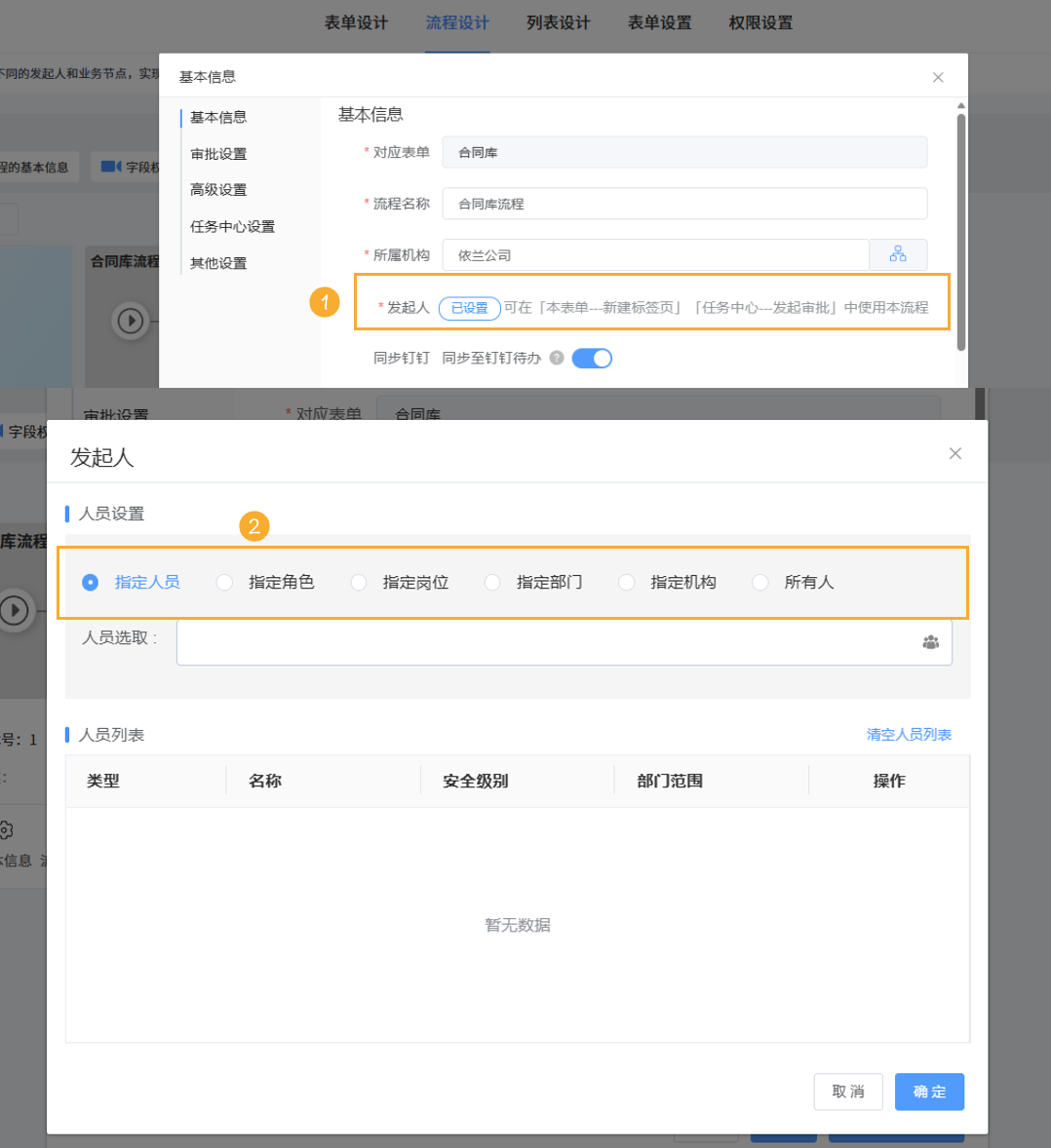Screen dimensions: 1051x1148
Task: Click 已设置 button for 发起人
Action: click(x=470, y=308)
